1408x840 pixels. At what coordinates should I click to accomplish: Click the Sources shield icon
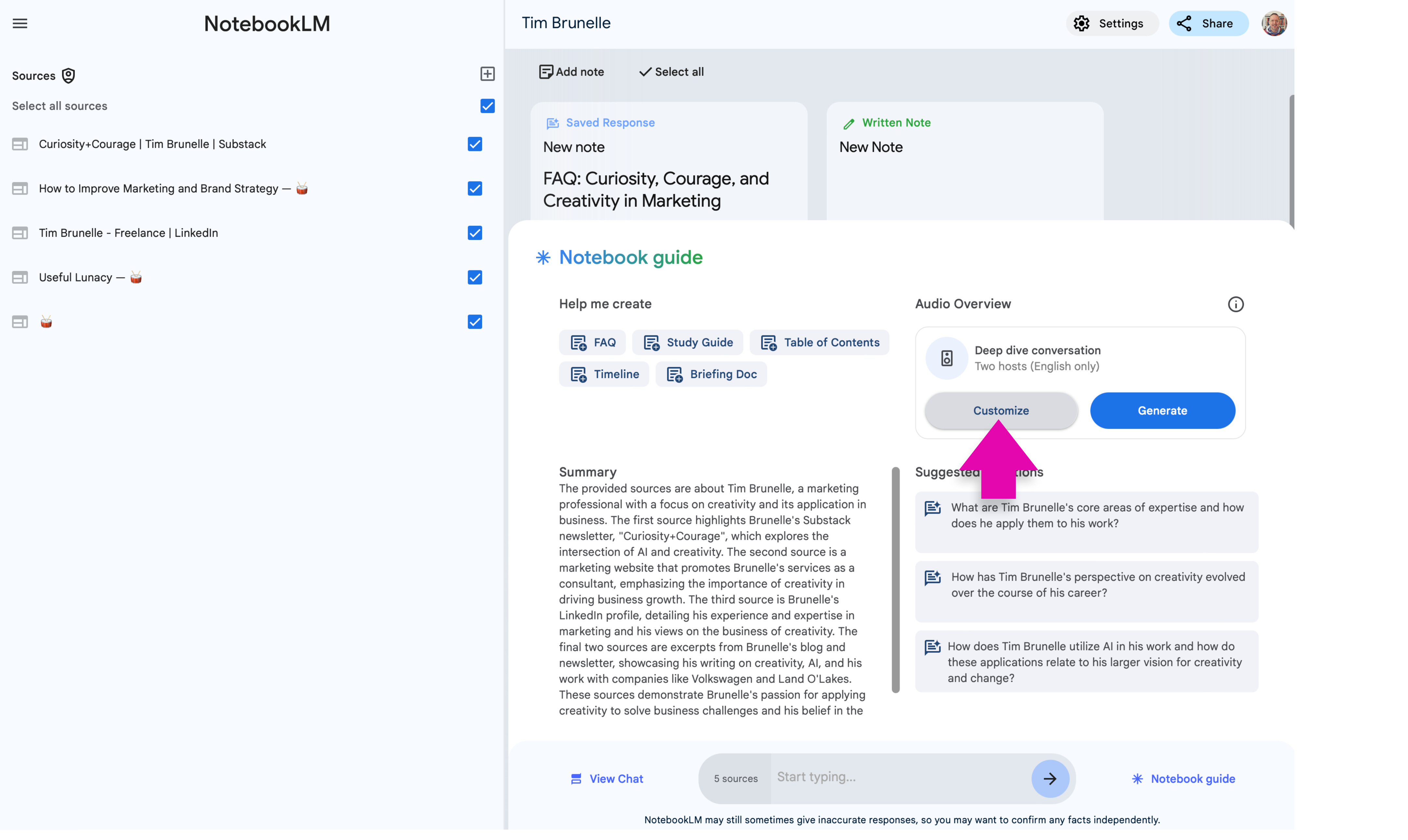tap(68, 75)
